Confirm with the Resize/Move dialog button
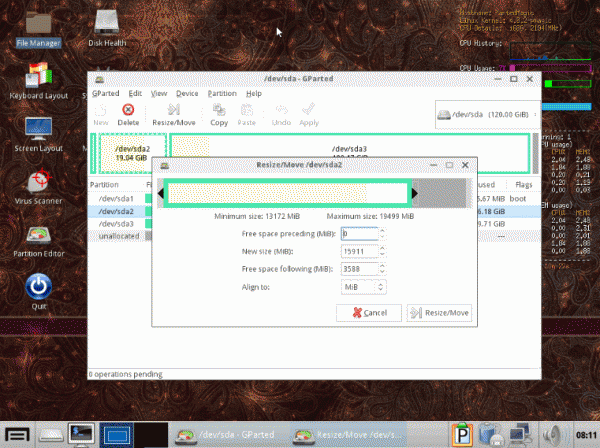 click(440, 313)
